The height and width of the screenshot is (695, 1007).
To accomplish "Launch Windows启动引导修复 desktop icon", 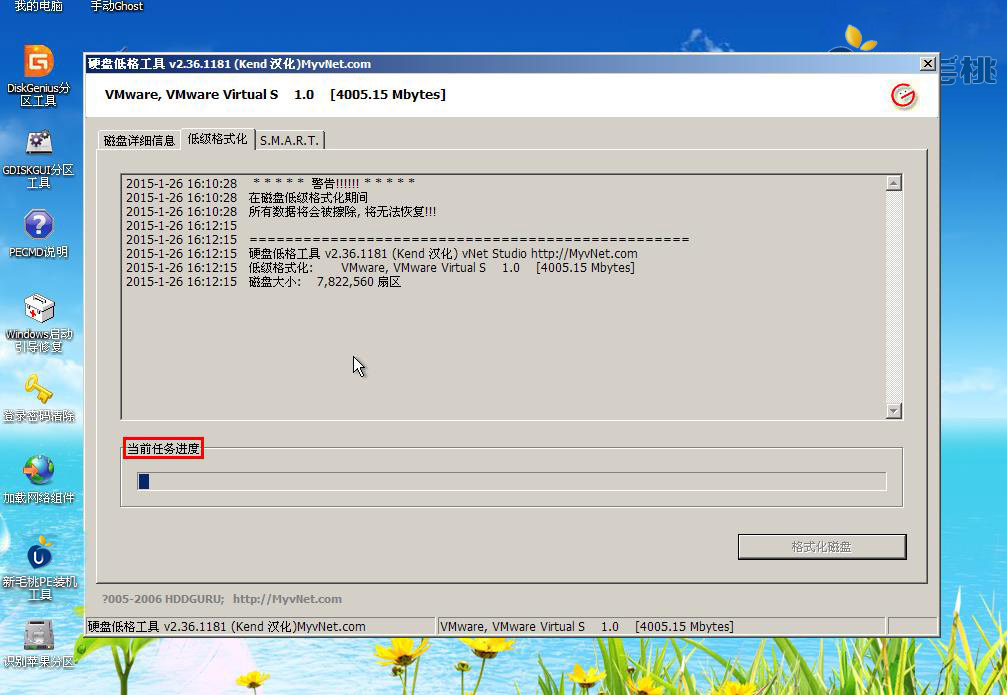I will click(x=39, y=323).
